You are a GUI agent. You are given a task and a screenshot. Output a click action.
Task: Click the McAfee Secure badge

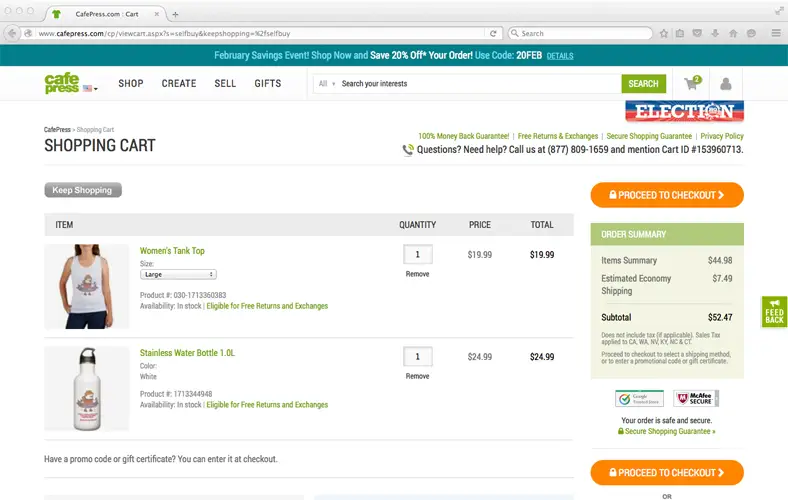[696, 398]
